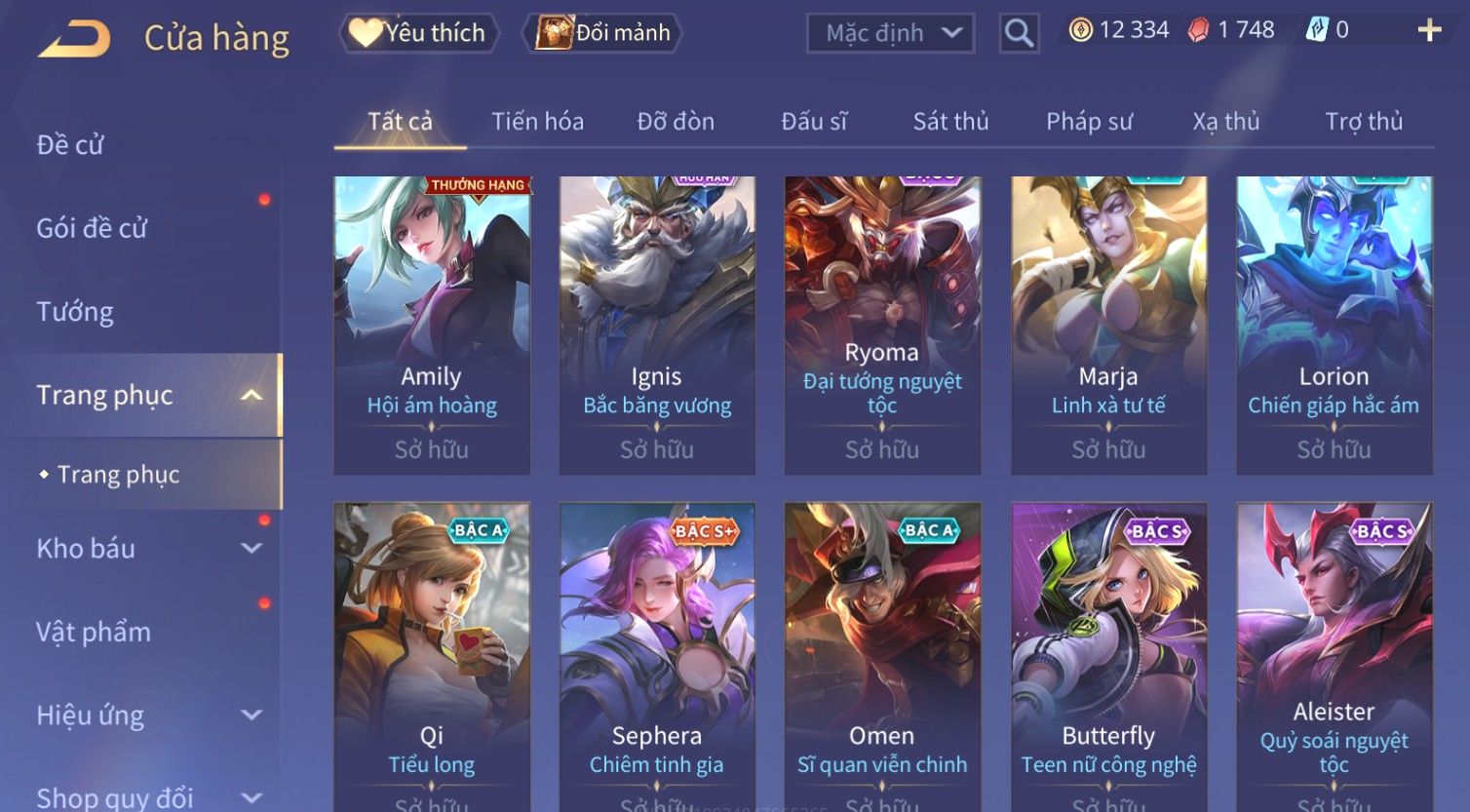Click the golden back arrow icon
The width and height of the screenshot is (1470, 812).
(x=74, y=39)
